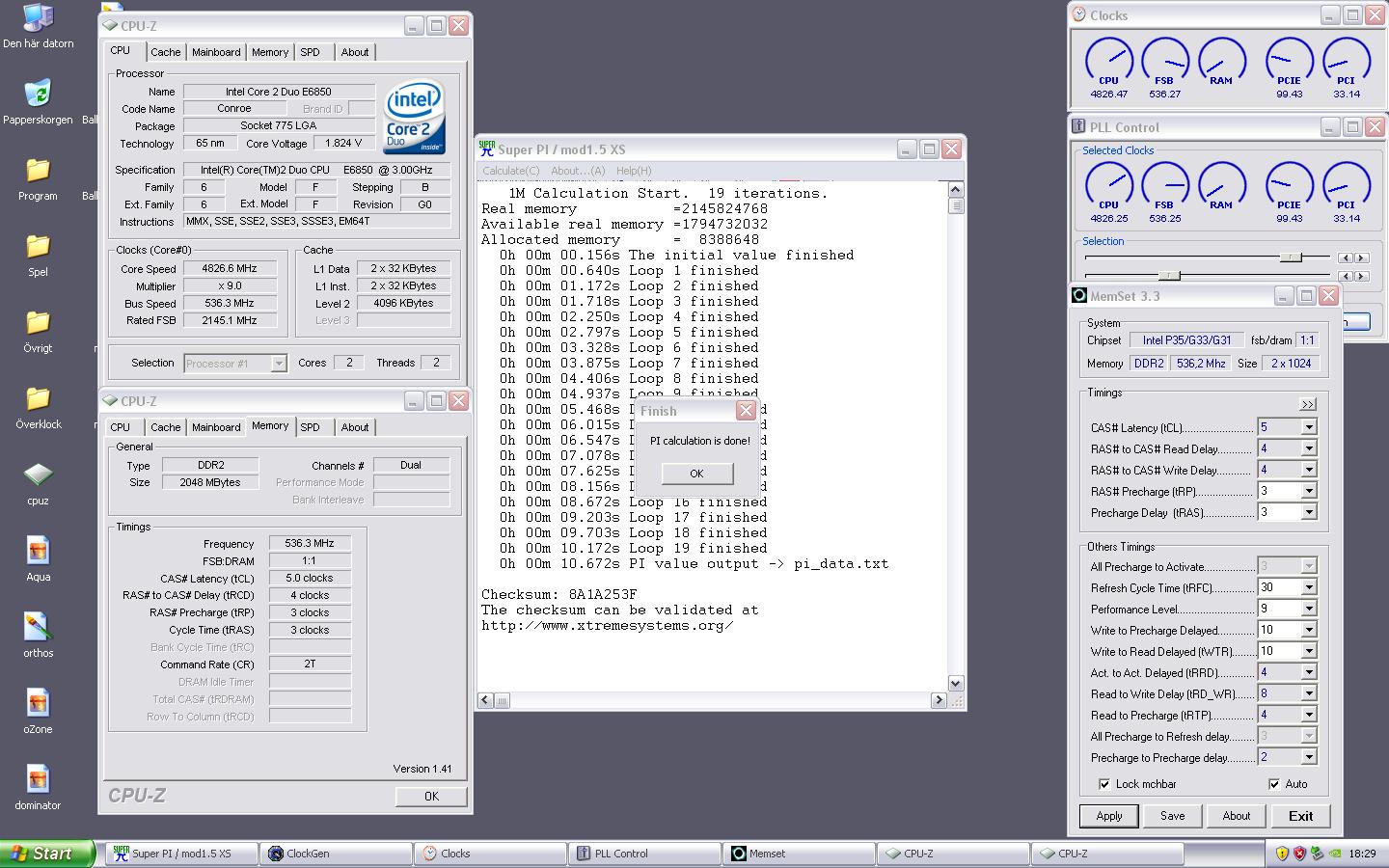1389x868 pixels.
Task: Open the Help(H) menu in Super PI
Action: (634, 171)
